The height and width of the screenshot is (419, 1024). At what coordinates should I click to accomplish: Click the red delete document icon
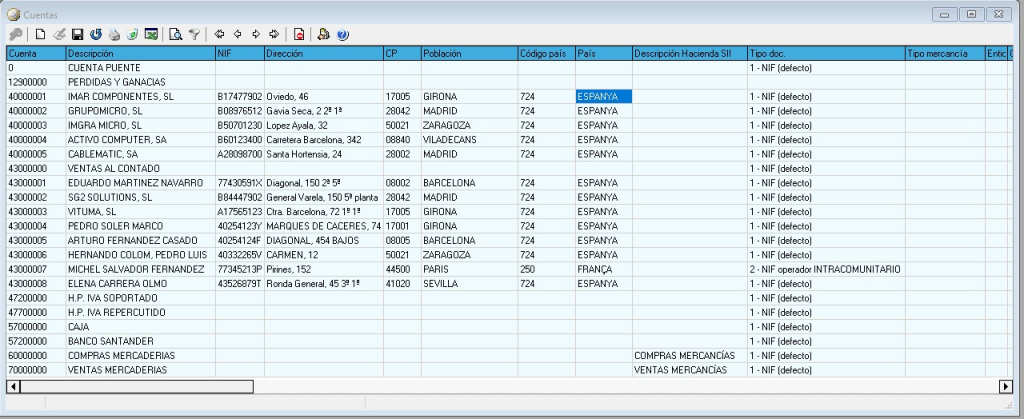298,35
